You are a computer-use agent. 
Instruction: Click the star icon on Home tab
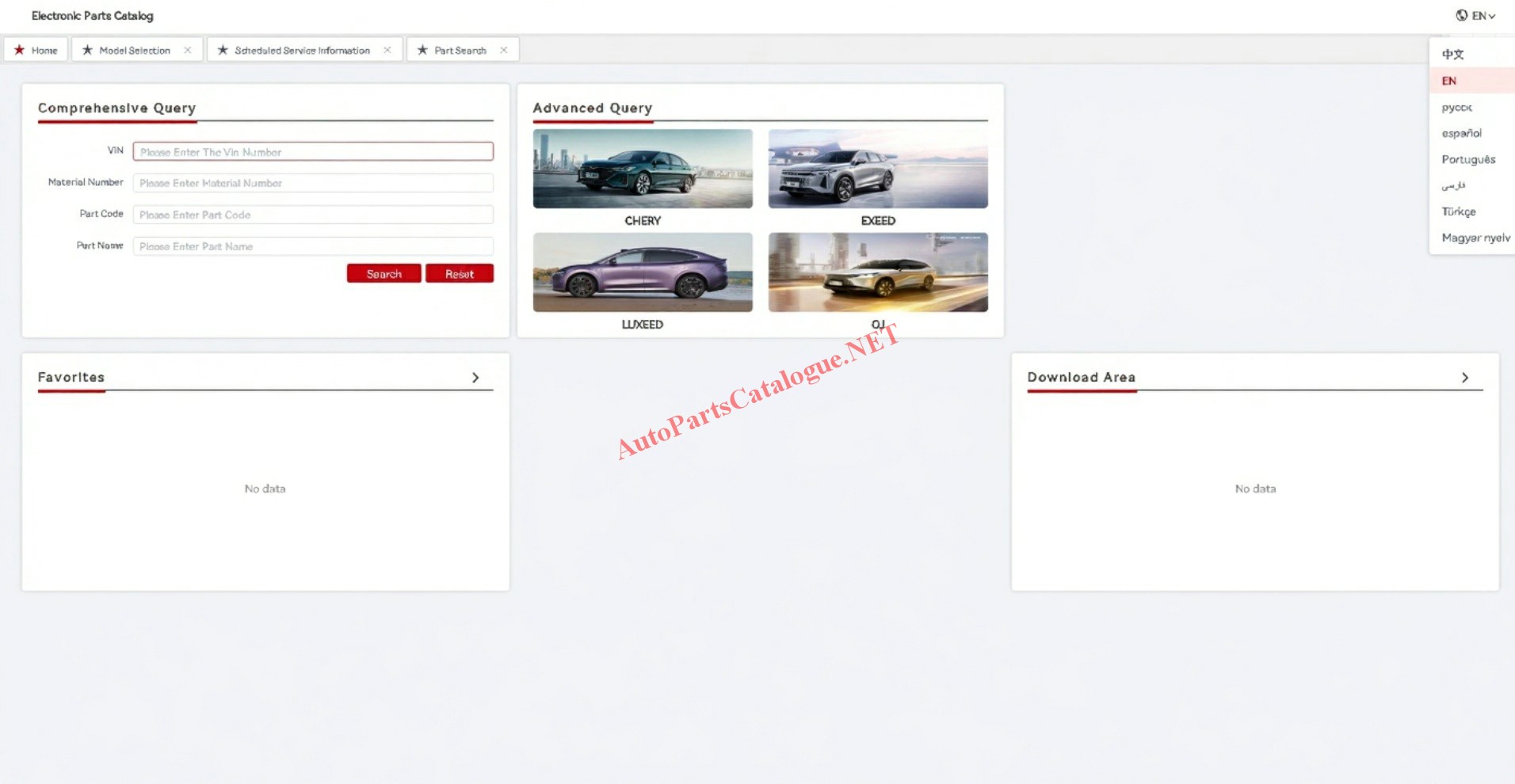(20, 50)
